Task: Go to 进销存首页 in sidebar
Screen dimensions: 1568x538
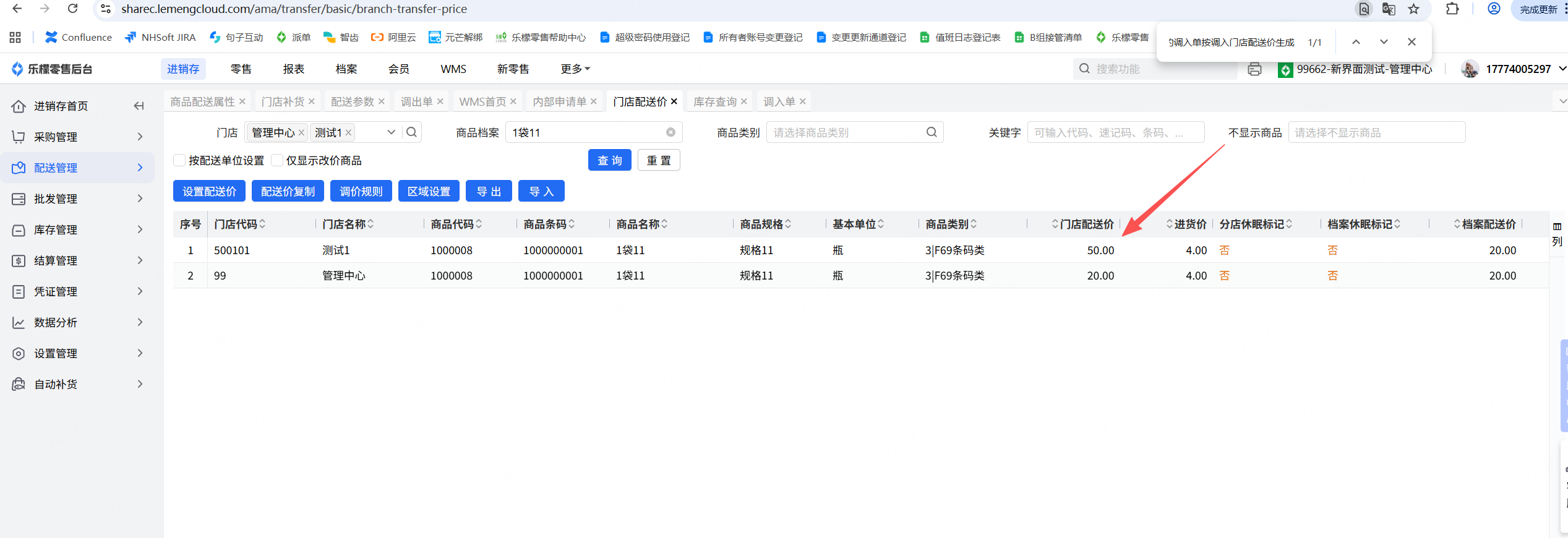Action: pos(61,106)
